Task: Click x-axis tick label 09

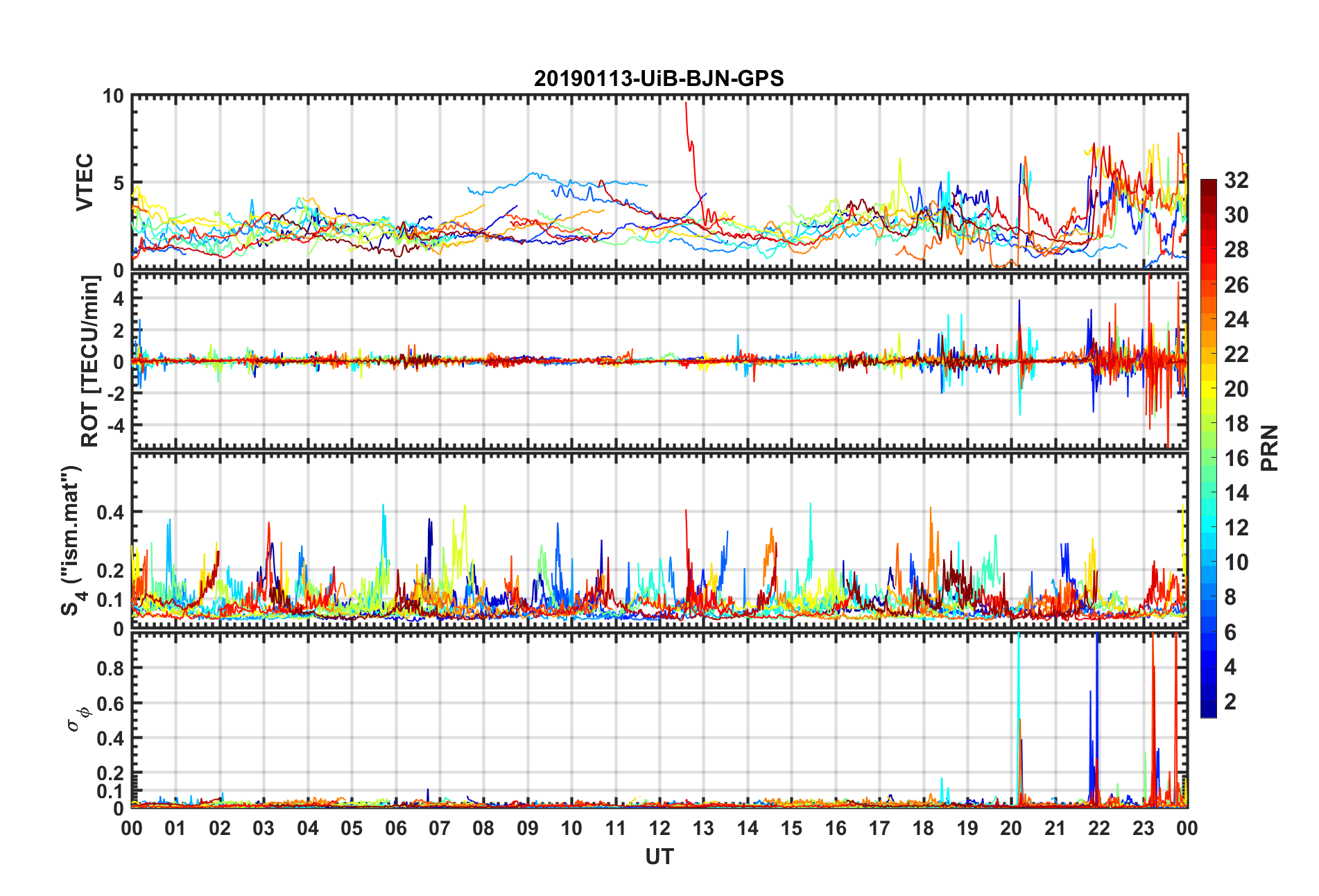Action: coord(528,828)
